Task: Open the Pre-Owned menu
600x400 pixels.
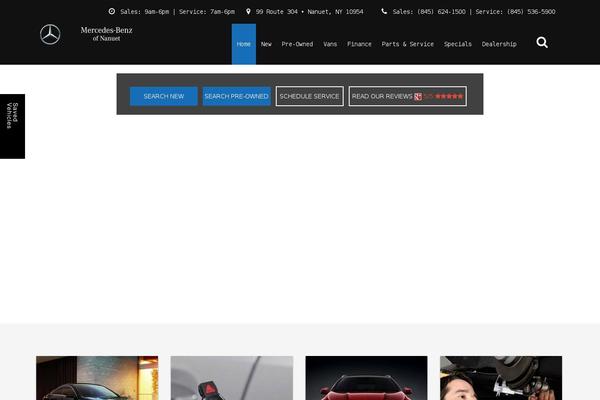Action: pyautogui.click(x=297, y=44)
